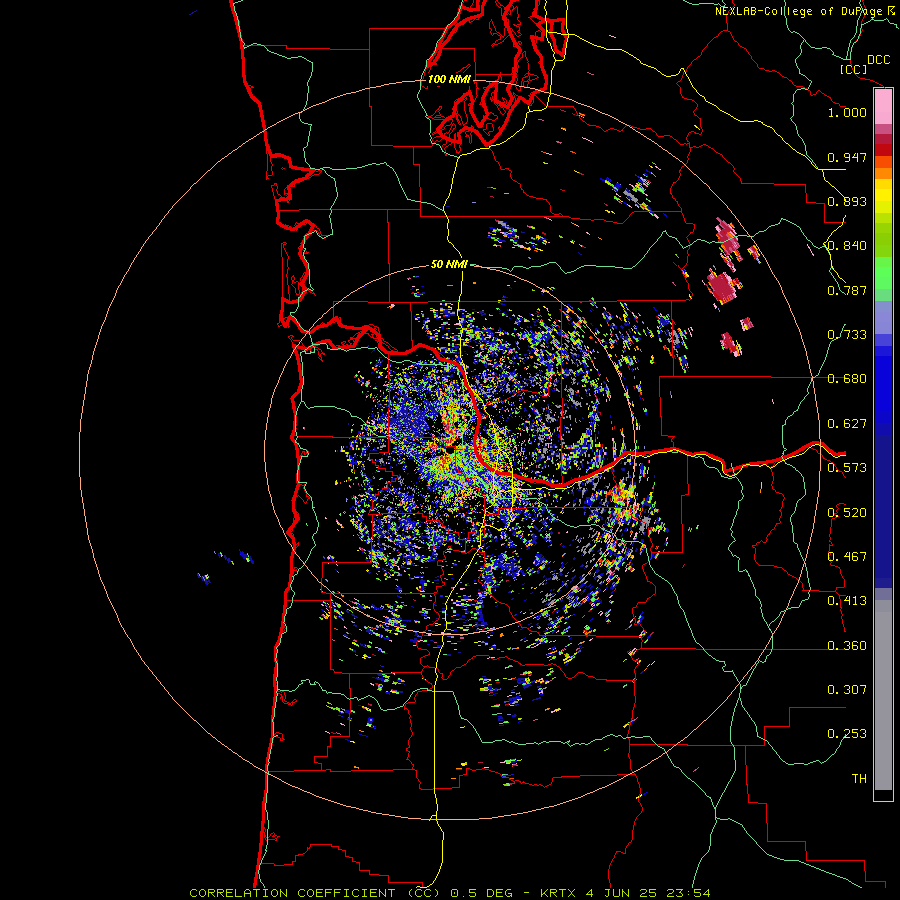Select the 50 NMI range ring label

(x=449, y=264)
